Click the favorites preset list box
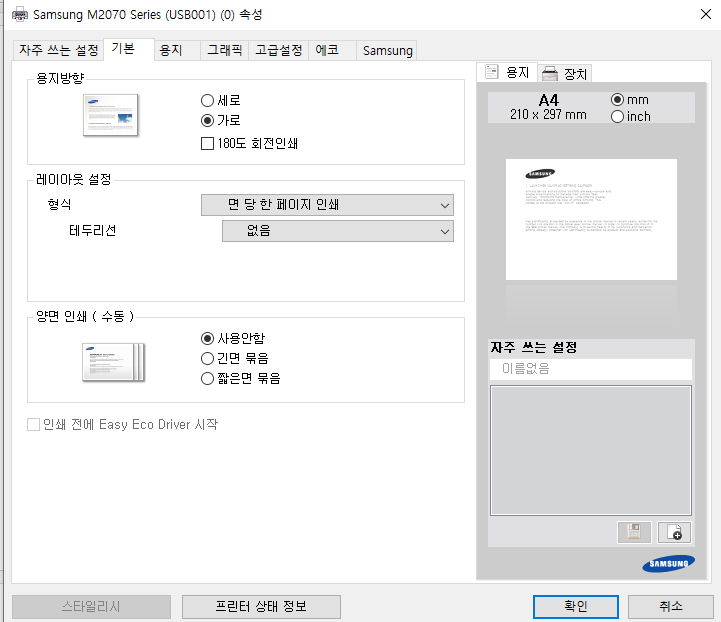The width and height of the screenshot is (721, 622). tap(591, 451)
